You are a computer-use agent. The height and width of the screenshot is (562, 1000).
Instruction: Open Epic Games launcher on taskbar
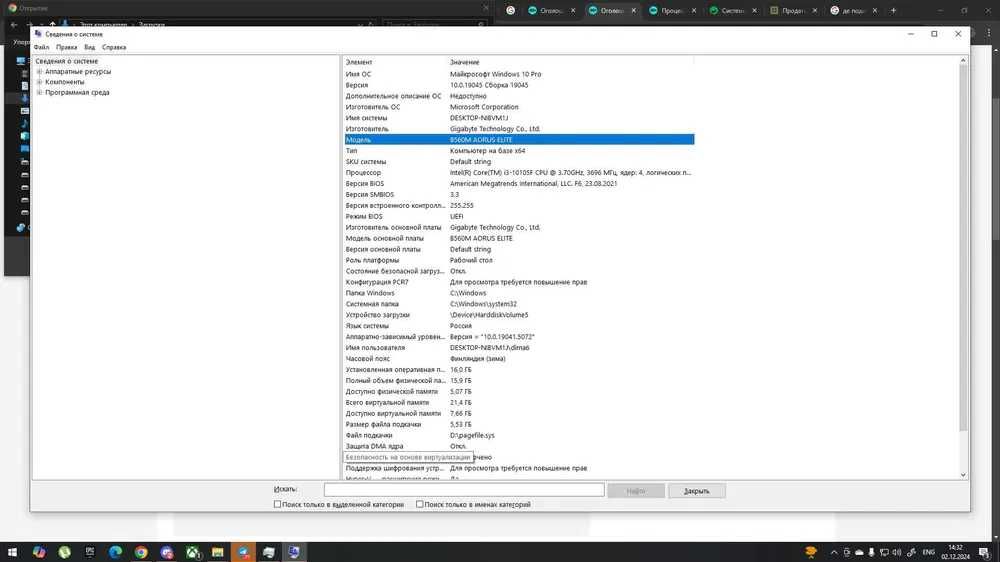click(90, 552)
